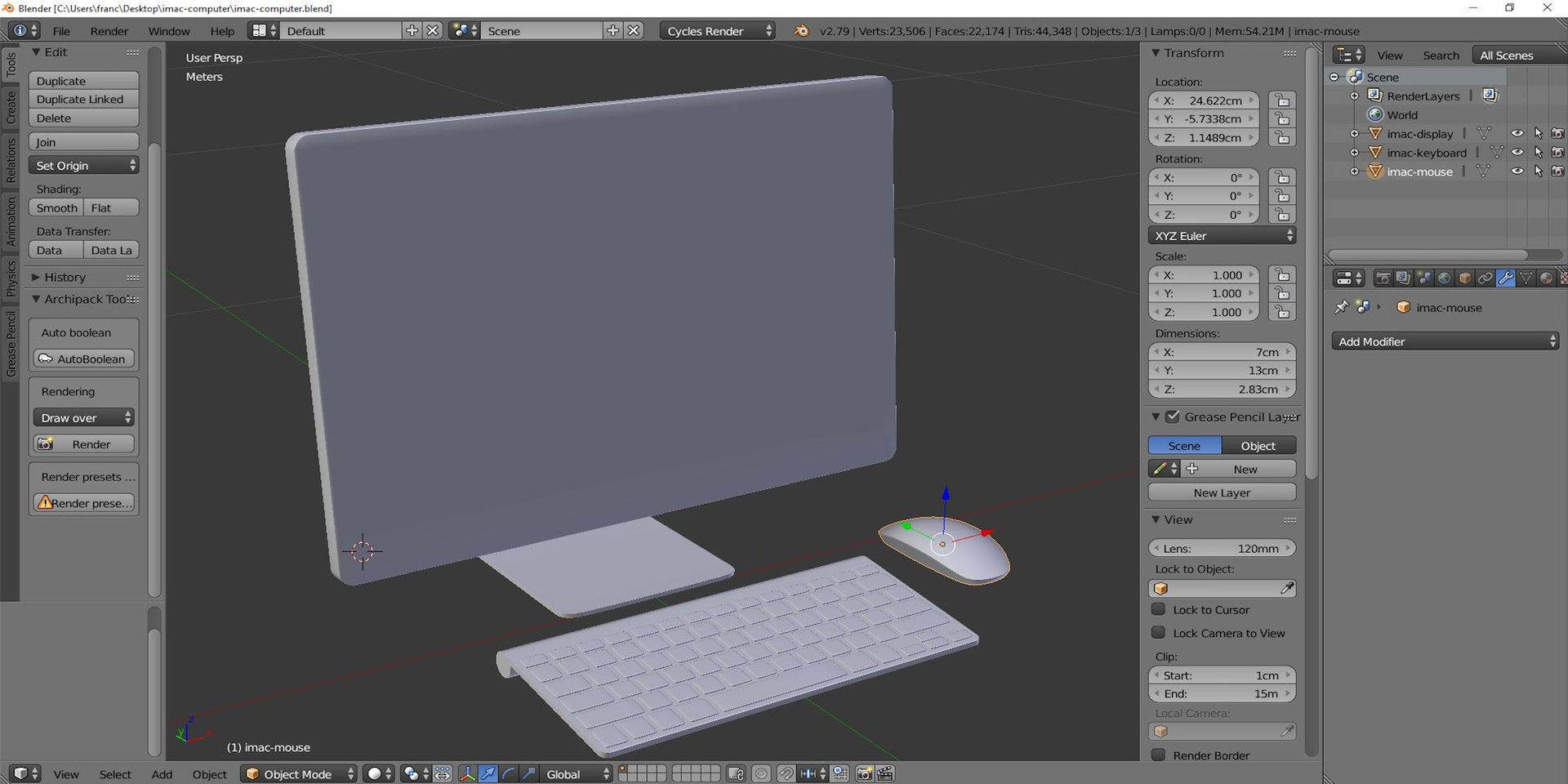Open the Constraints chain-link properties tab
This screenshot has height=784, width=1568.
[x=1485, y=278]
